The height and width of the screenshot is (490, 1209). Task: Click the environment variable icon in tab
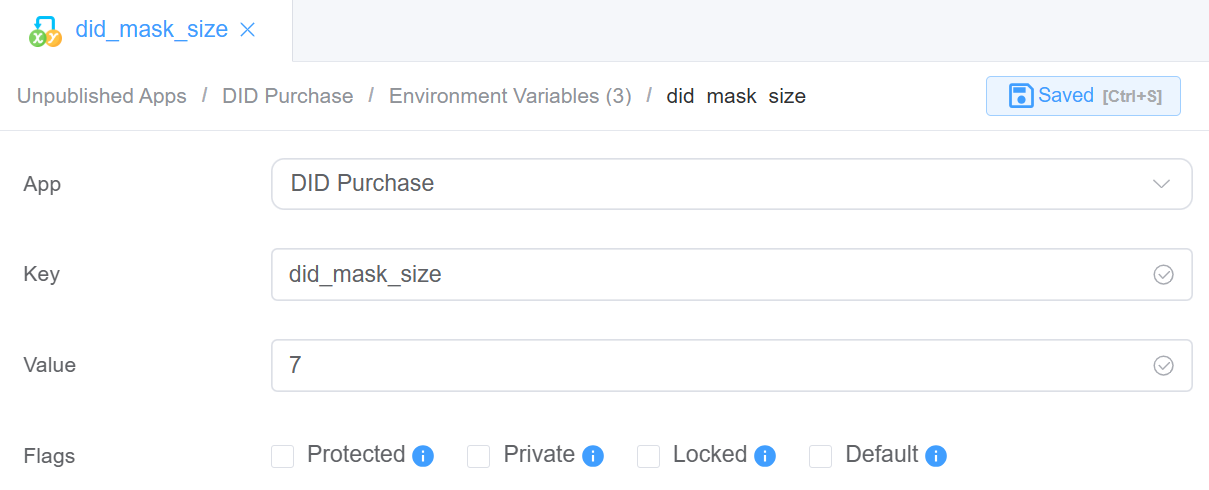(x=45, y=31)
